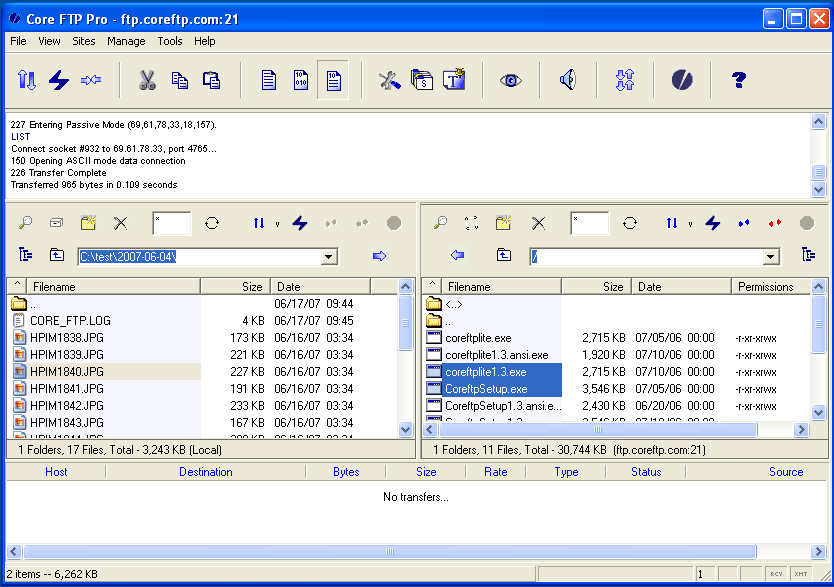Open the local transfer options dropdown arrow
The image size is (834, 587).
pos(277,224)
